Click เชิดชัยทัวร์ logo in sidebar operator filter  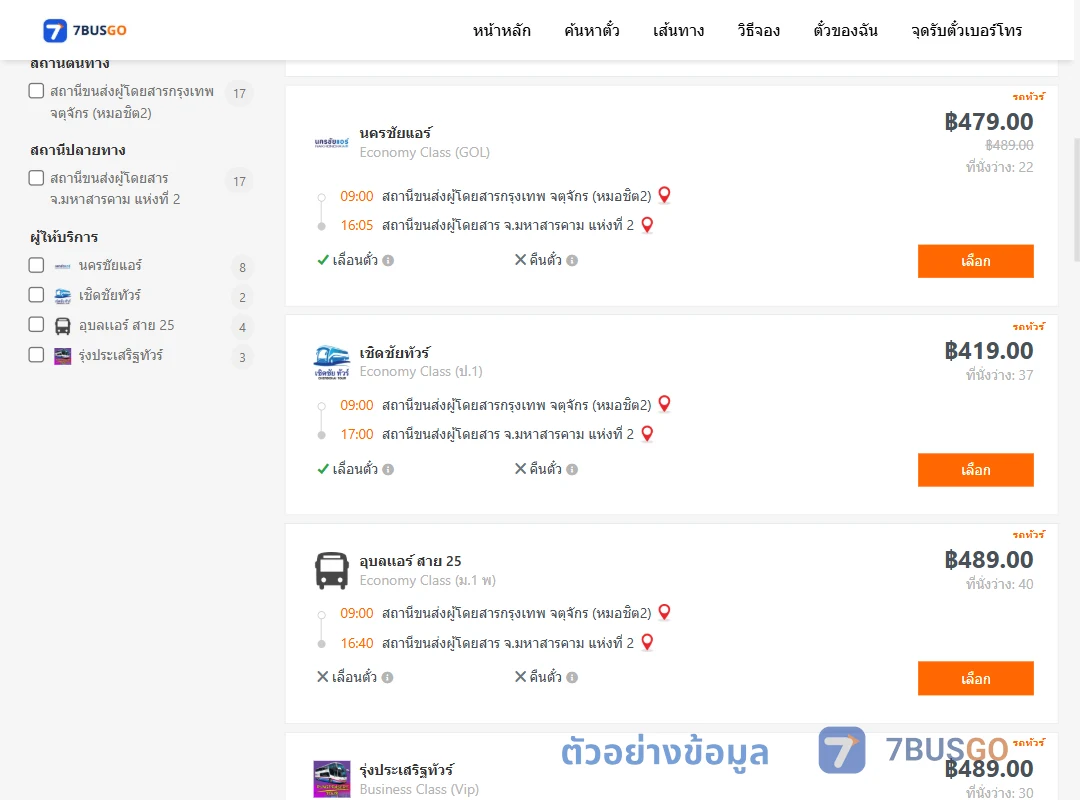(x=63, y=296)
